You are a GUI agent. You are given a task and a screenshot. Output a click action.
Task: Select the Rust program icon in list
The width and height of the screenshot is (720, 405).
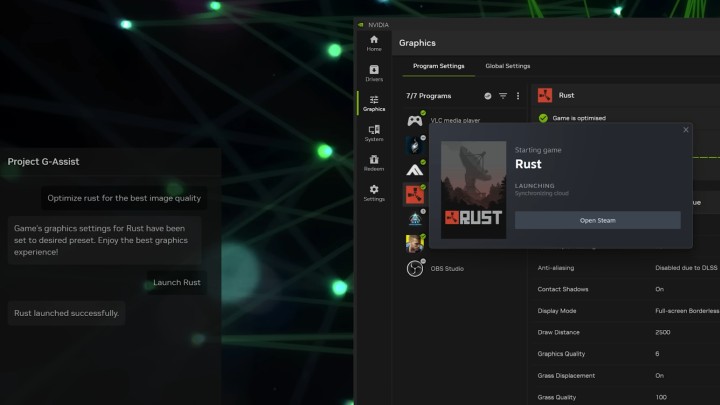click(414, 194)
